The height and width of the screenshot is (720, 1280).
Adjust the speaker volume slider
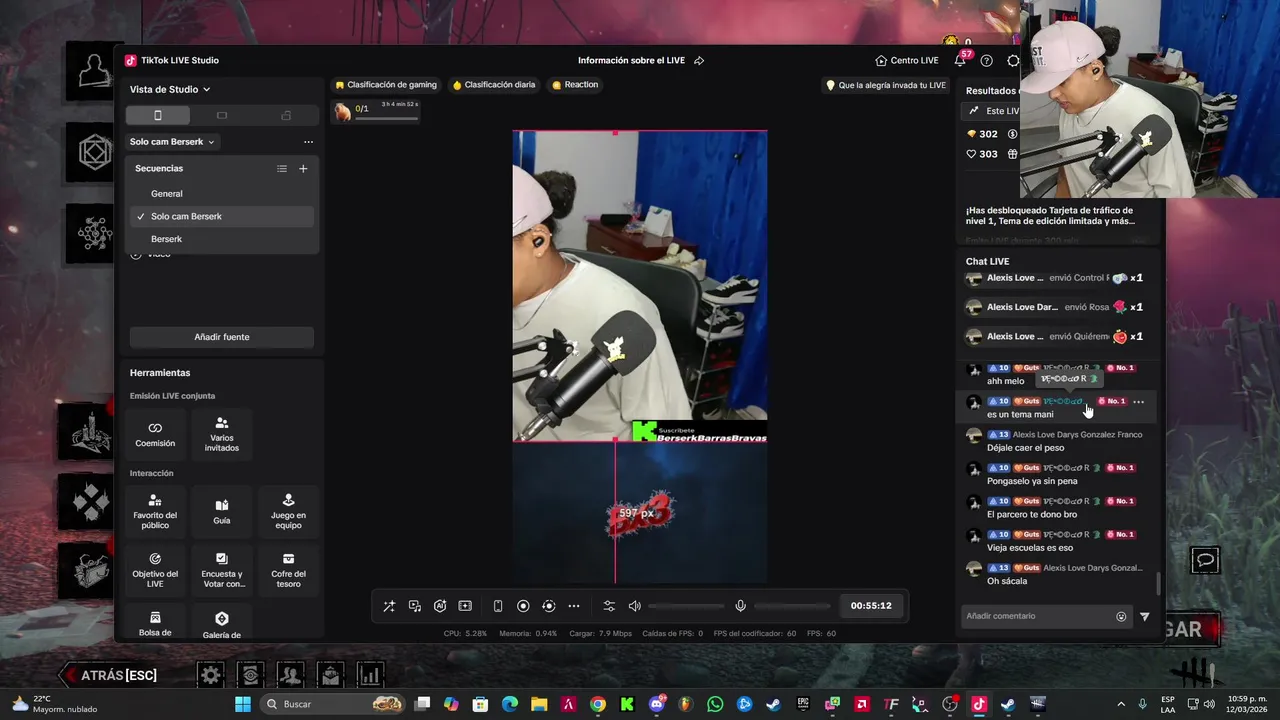tap(687, 606)
